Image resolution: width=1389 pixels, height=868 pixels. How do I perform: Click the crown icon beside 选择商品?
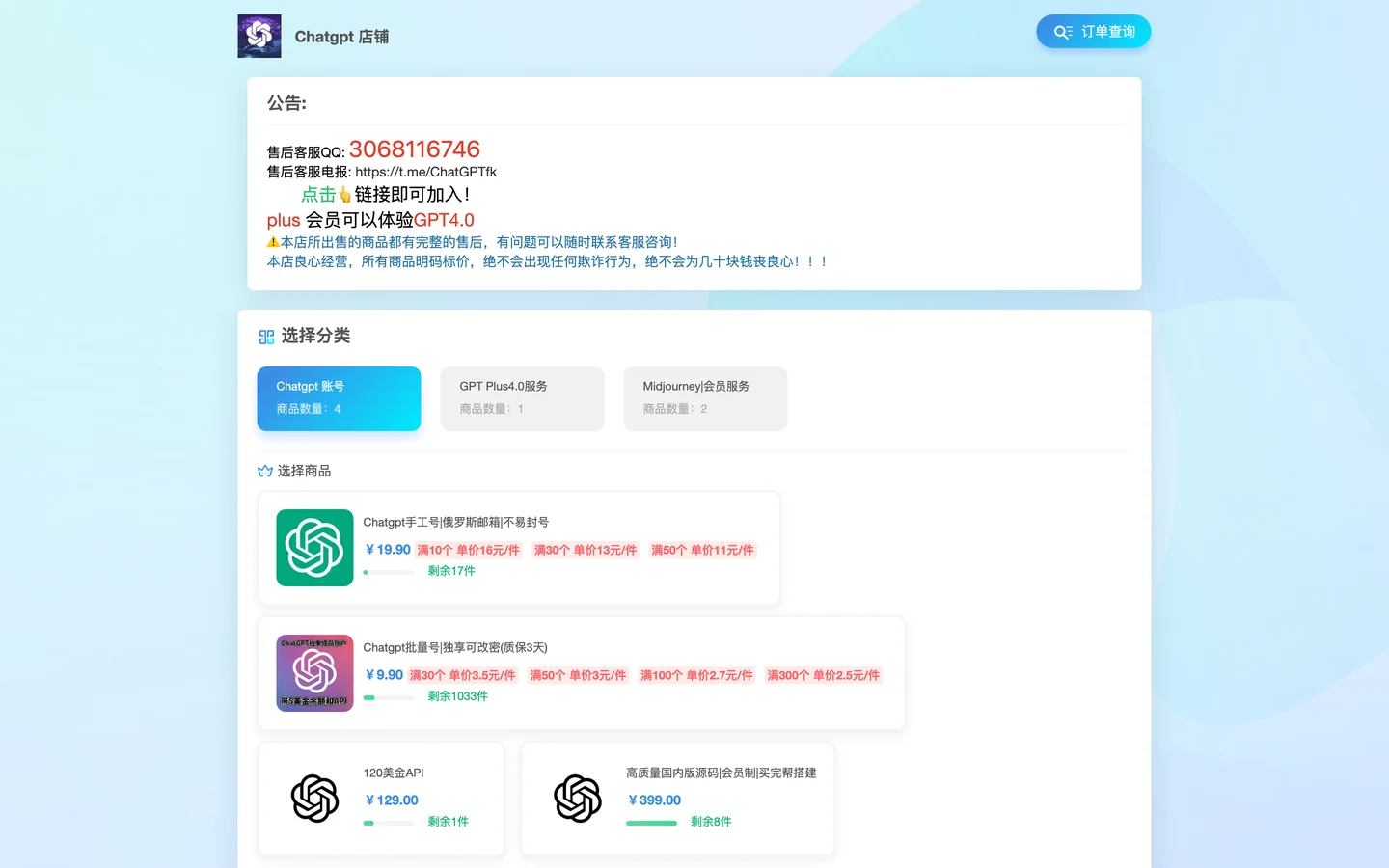click(x=265, y=471)
